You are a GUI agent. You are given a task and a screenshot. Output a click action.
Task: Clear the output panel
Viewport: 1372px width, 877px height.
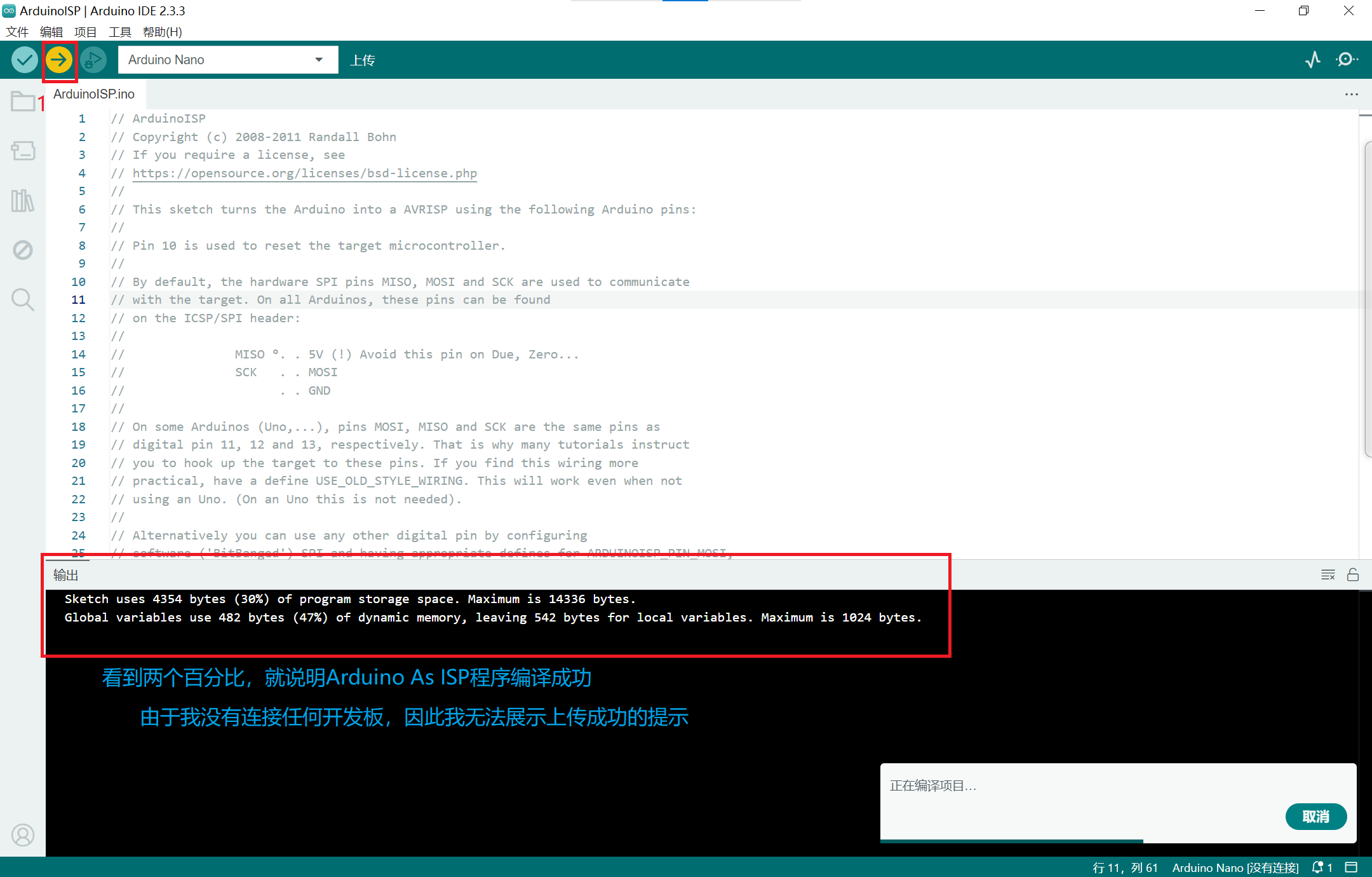pyautogui.click(x=1328, y=574)
